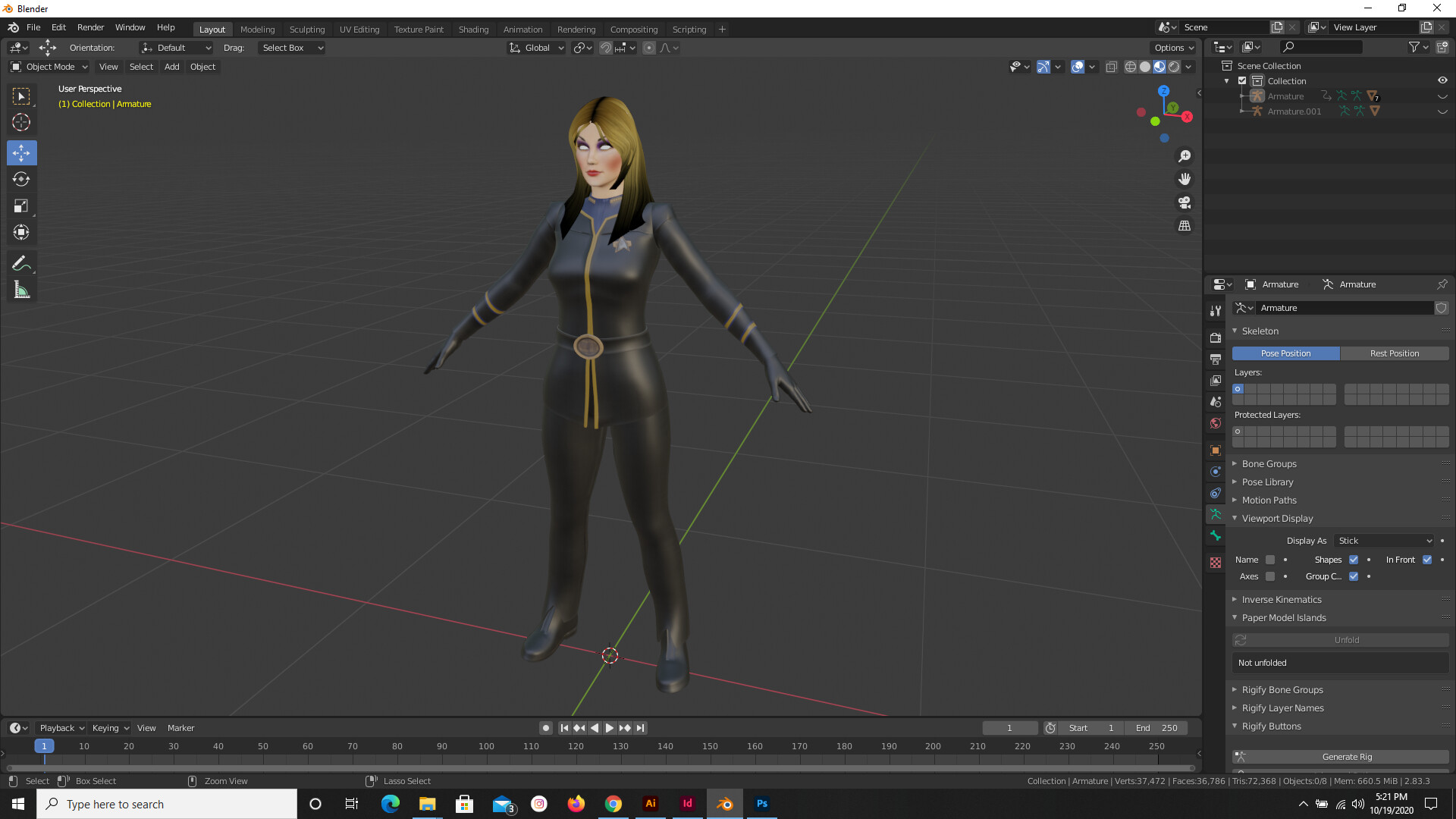Open the Render menu
This screenshot has height=819, width=1456.
90,27
